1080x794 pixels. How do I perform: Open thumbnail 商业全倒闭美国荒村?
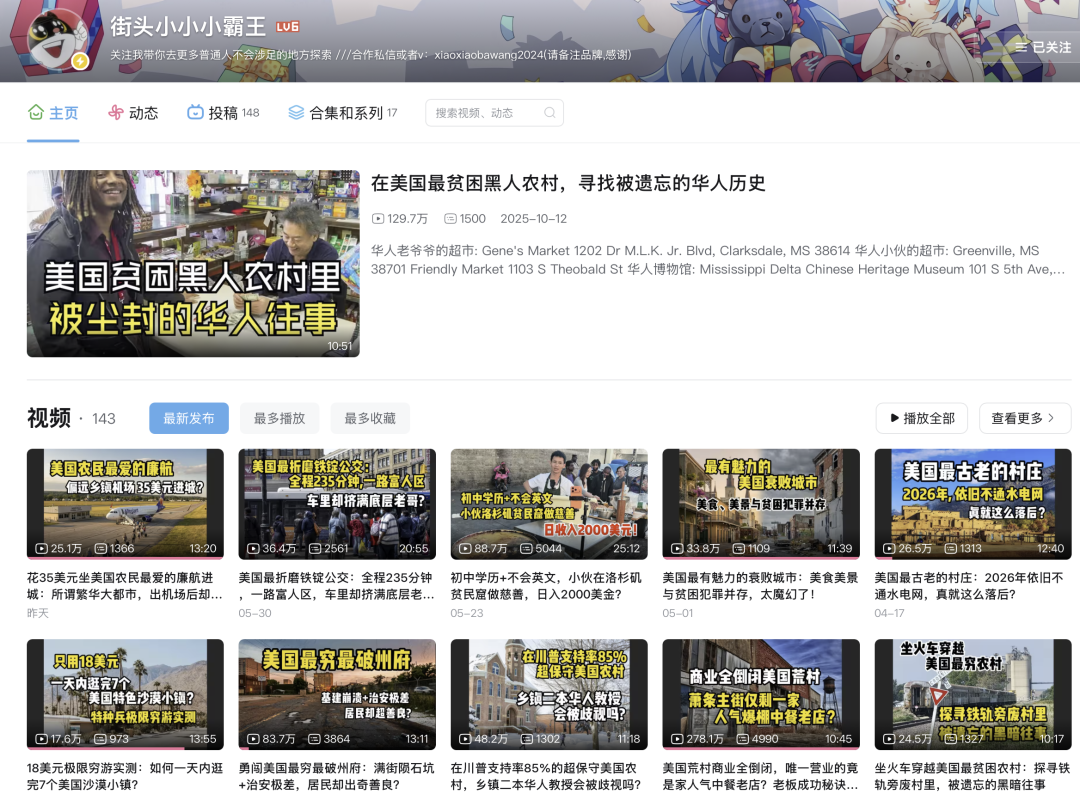pyautogui.click(x=761, y=694)
